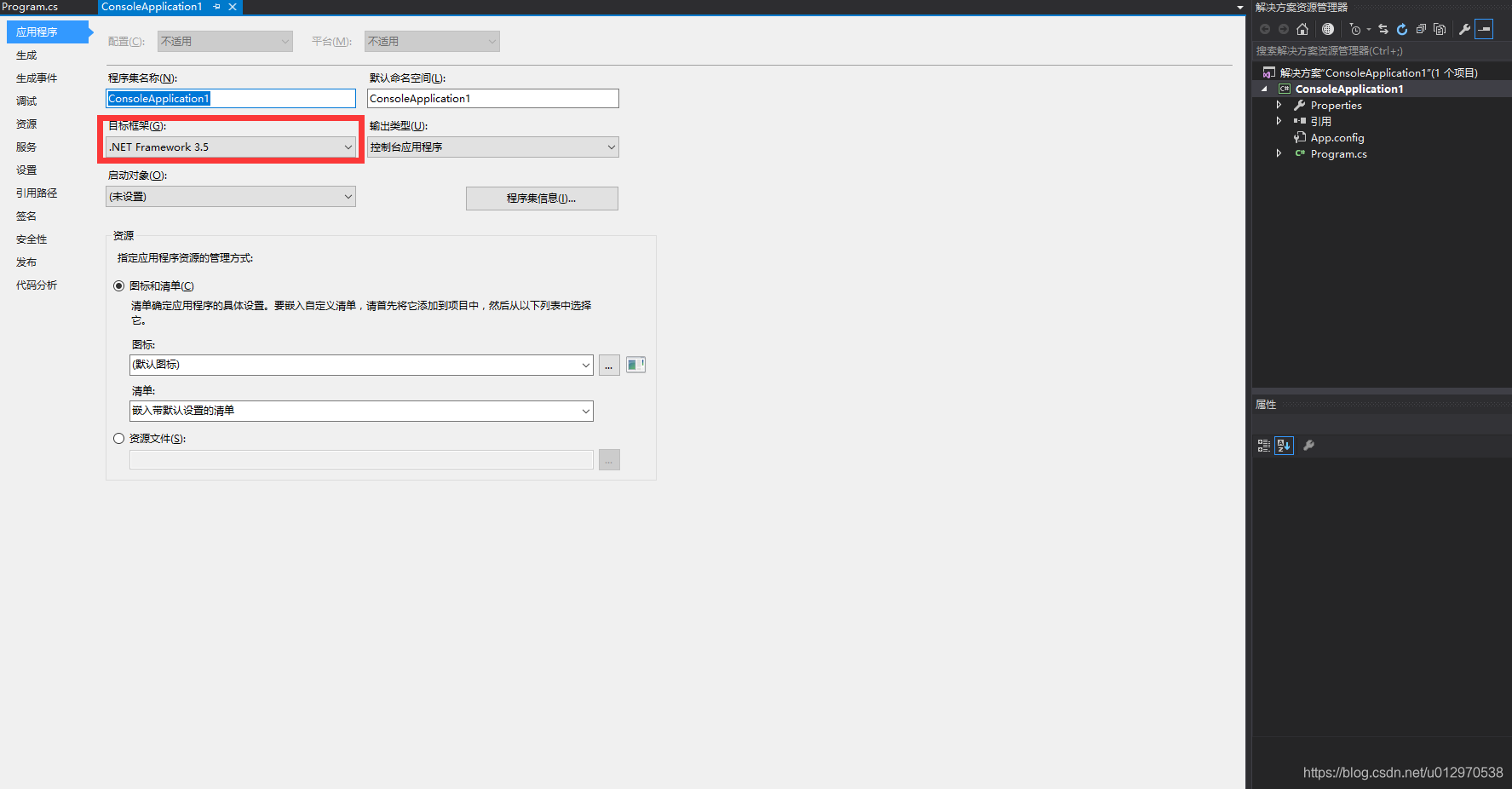Show all files in Solution Explorer
Image resolution: width=1512 pixels, height=789 pixels.
[x=1440, y=29]
